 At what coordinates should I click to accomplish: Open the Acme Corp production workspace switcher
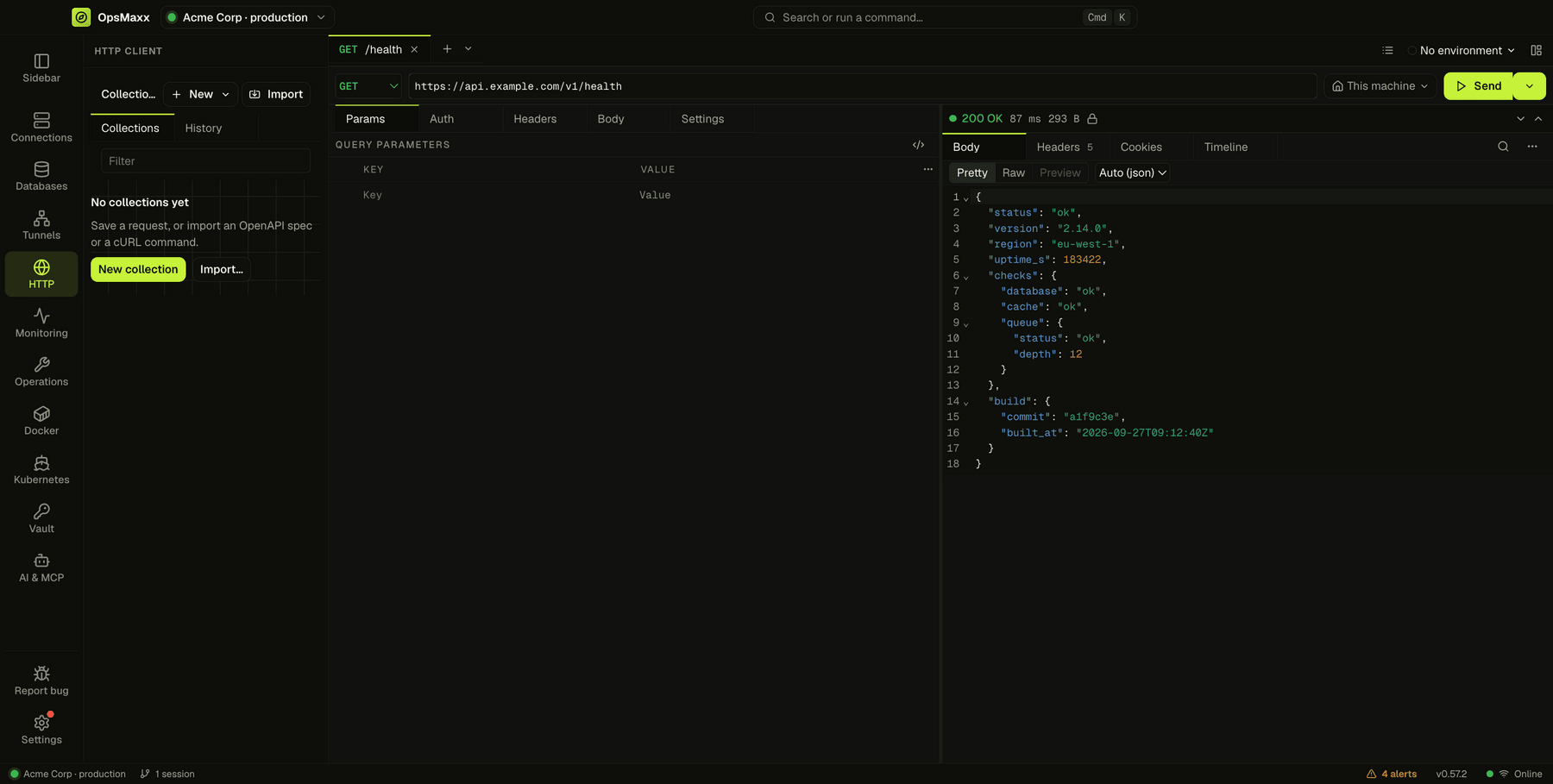pos(247,17)
